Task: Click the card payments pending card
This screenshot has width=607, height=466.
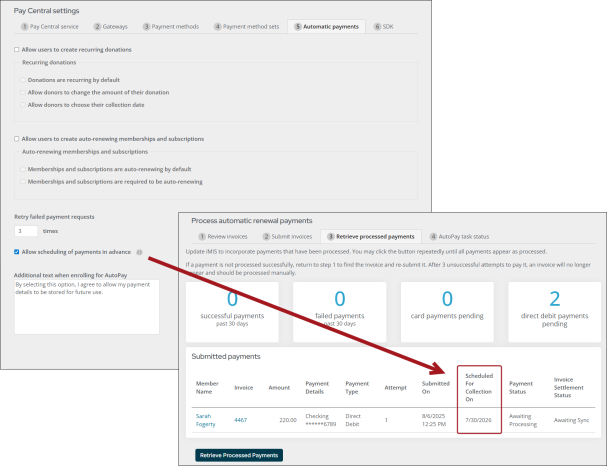Action: coord(447,312)
